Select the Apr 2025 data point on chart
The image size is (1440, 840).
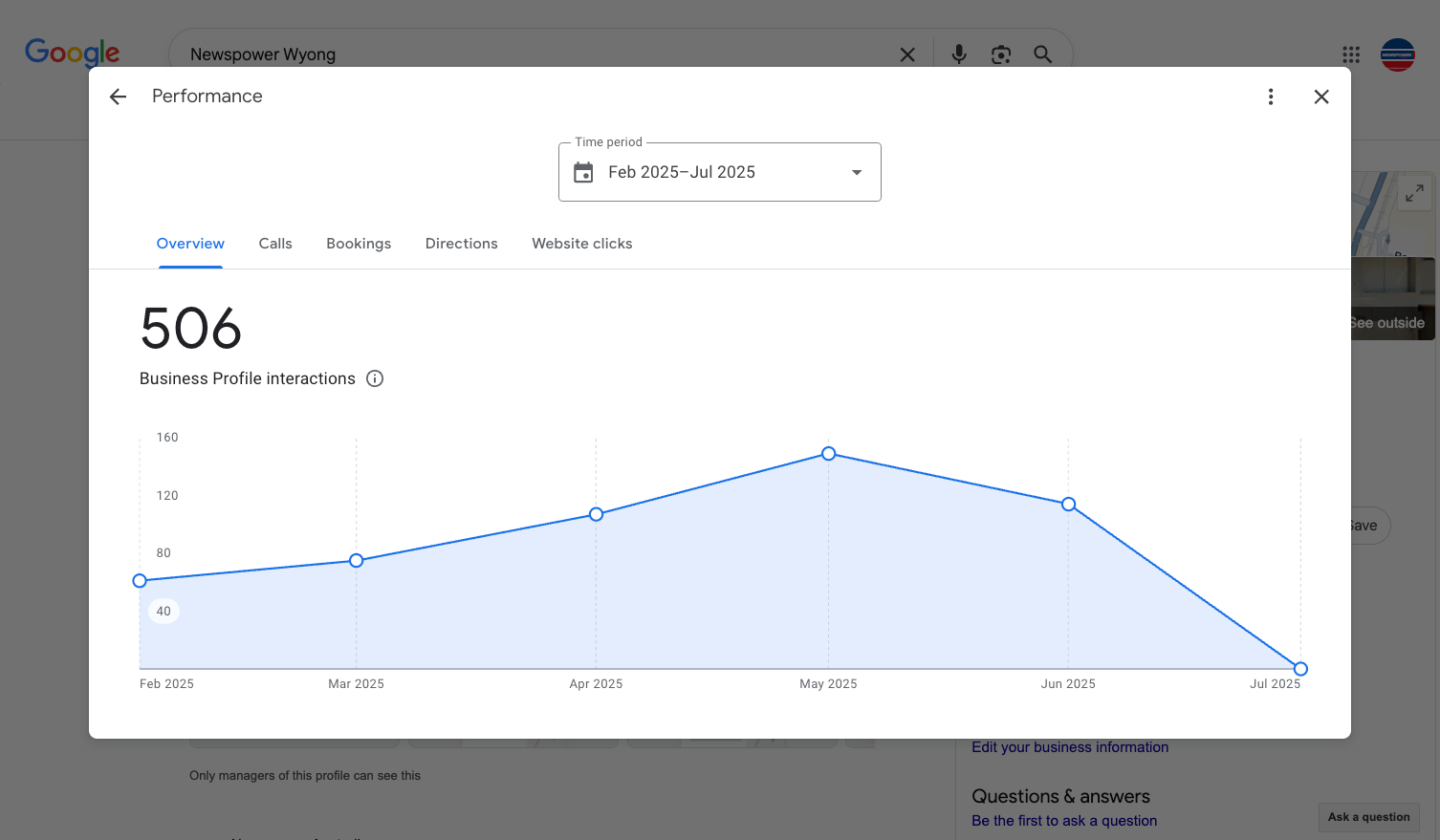point(596,514)
